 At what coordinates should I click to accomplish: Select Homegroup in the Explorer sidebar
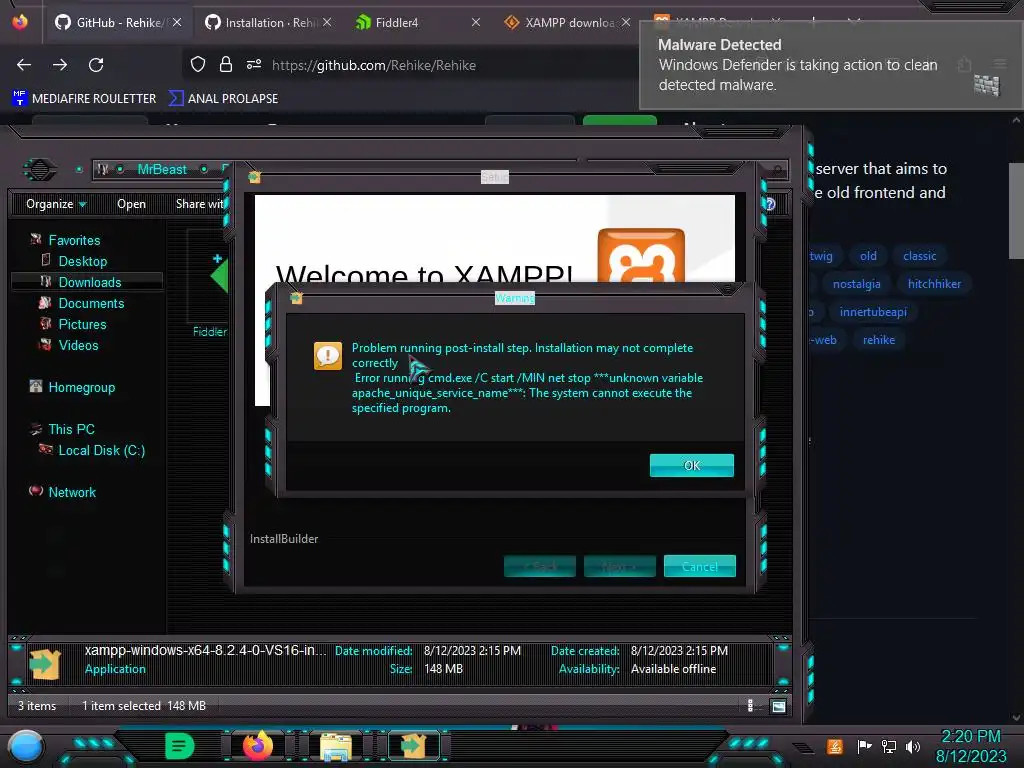point(81,387)
